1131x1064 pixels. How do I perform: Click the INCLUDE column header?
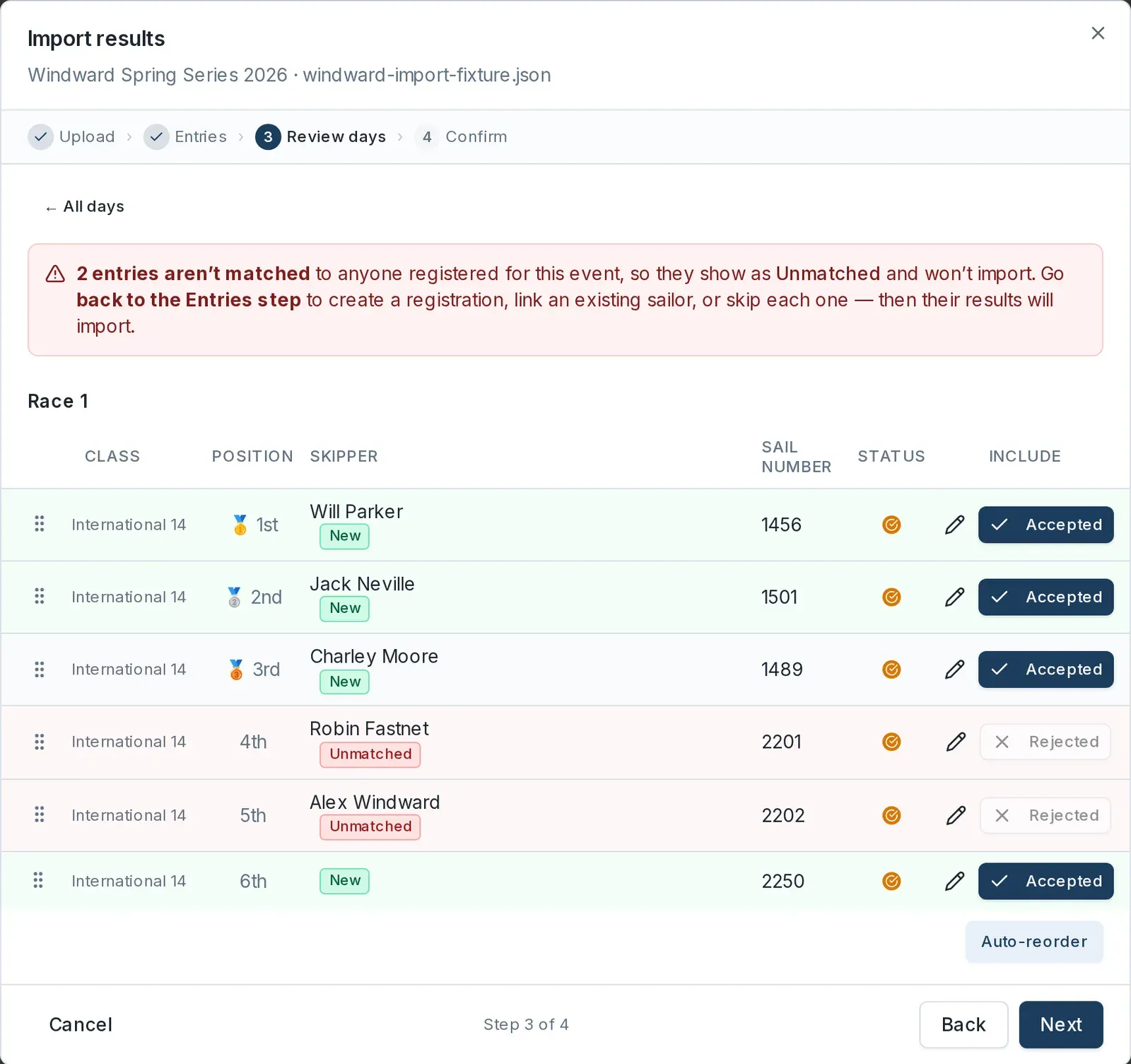pyautogui.click(x=1024, y=456)
